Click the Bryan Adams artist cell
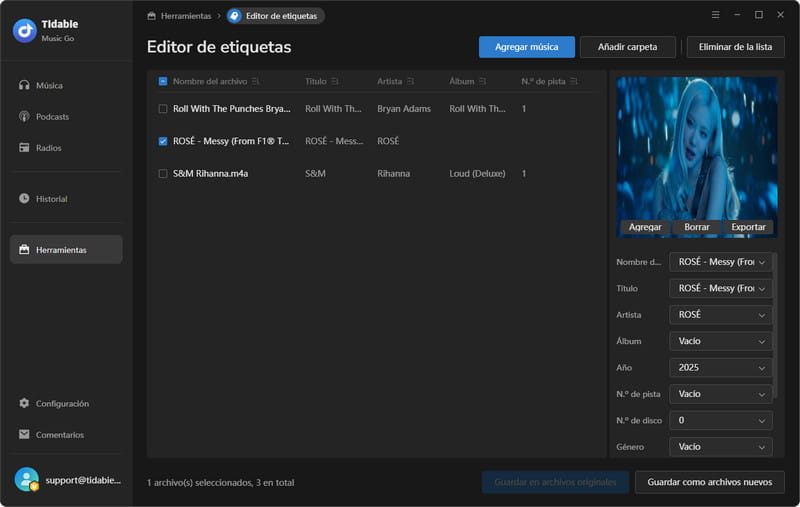Image resolution: width=800 pixels, height=507 pixels. pos(404,109)
